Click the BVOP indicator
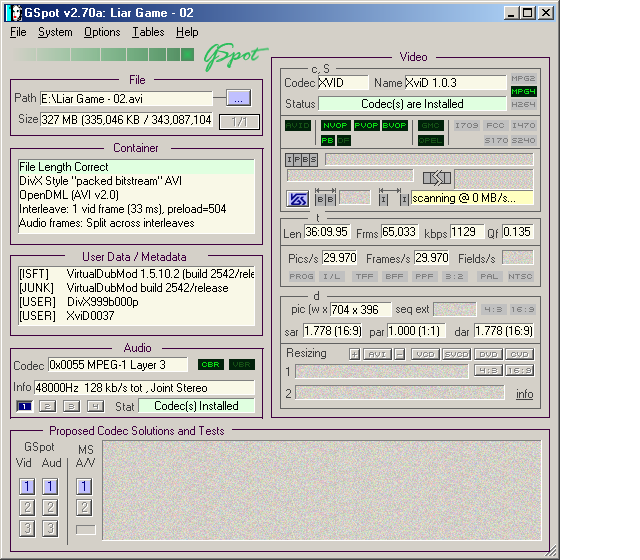 tap(394, 126)
